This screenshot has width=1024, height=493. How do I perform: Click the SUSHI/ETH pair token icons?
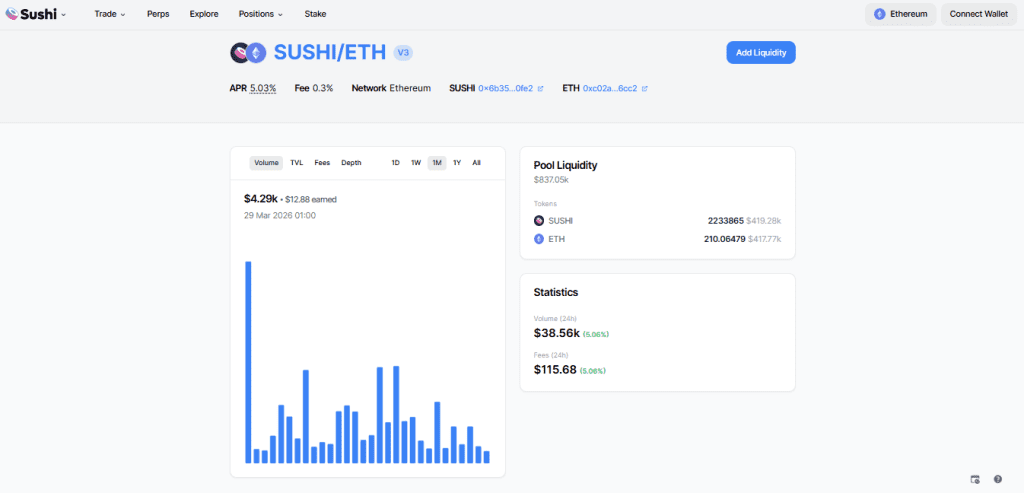[249, 53]
